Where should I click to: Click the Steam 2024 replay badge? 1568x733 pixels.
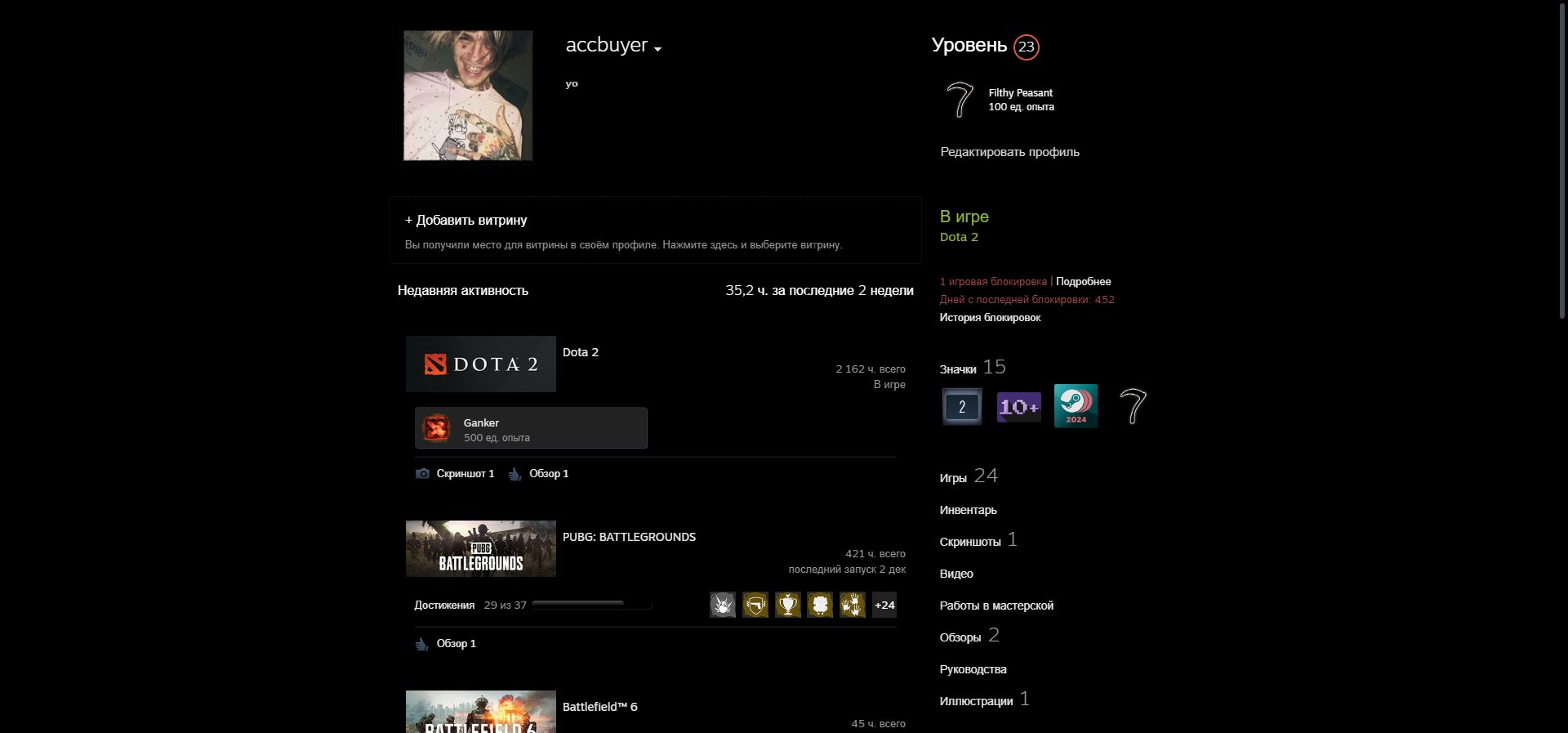[x=1076, y=406]
